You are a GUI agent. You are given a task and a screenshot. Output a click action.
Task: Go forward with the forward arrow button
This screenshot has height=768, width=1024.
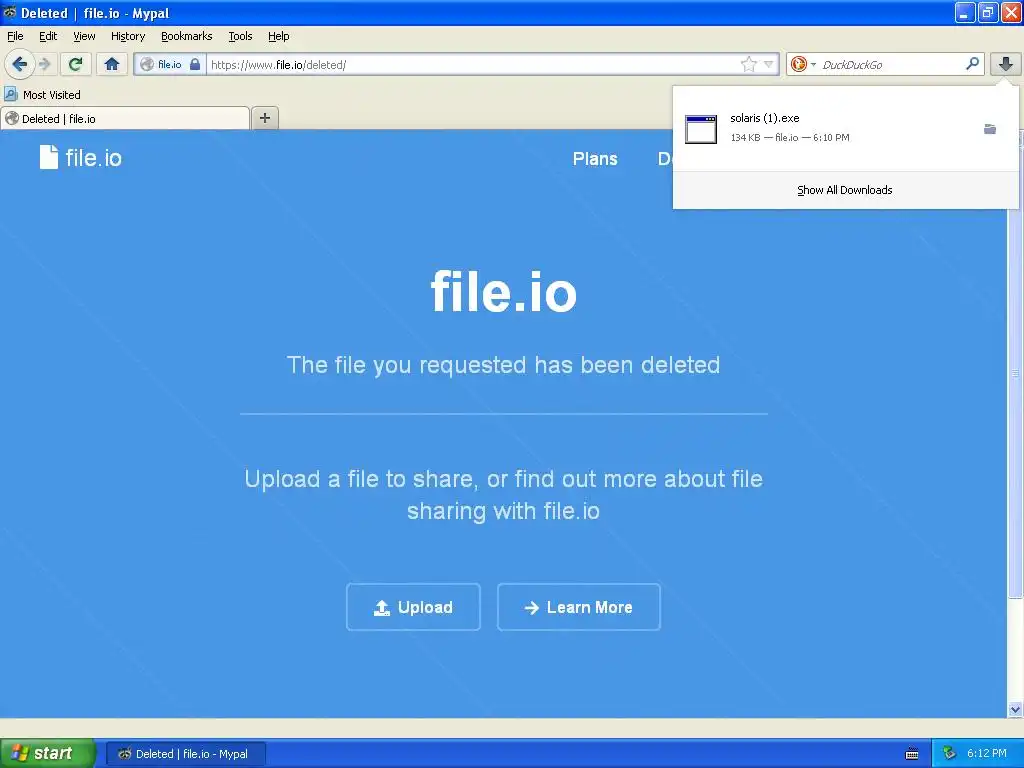pyautogui.click(x=44, y=64)
